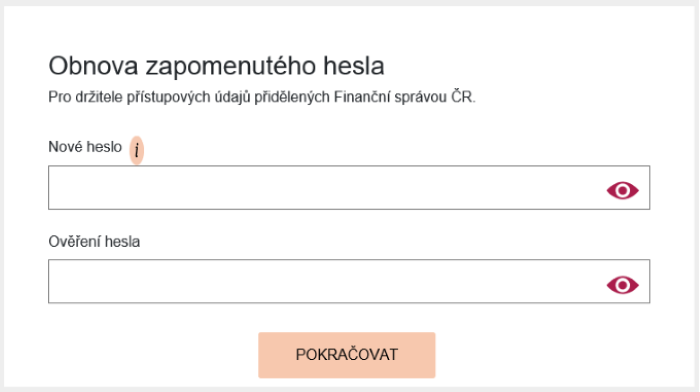The image size is (700, 392).
Task: Place cursor in the upper password text box
Action: [x=349, y=188]
